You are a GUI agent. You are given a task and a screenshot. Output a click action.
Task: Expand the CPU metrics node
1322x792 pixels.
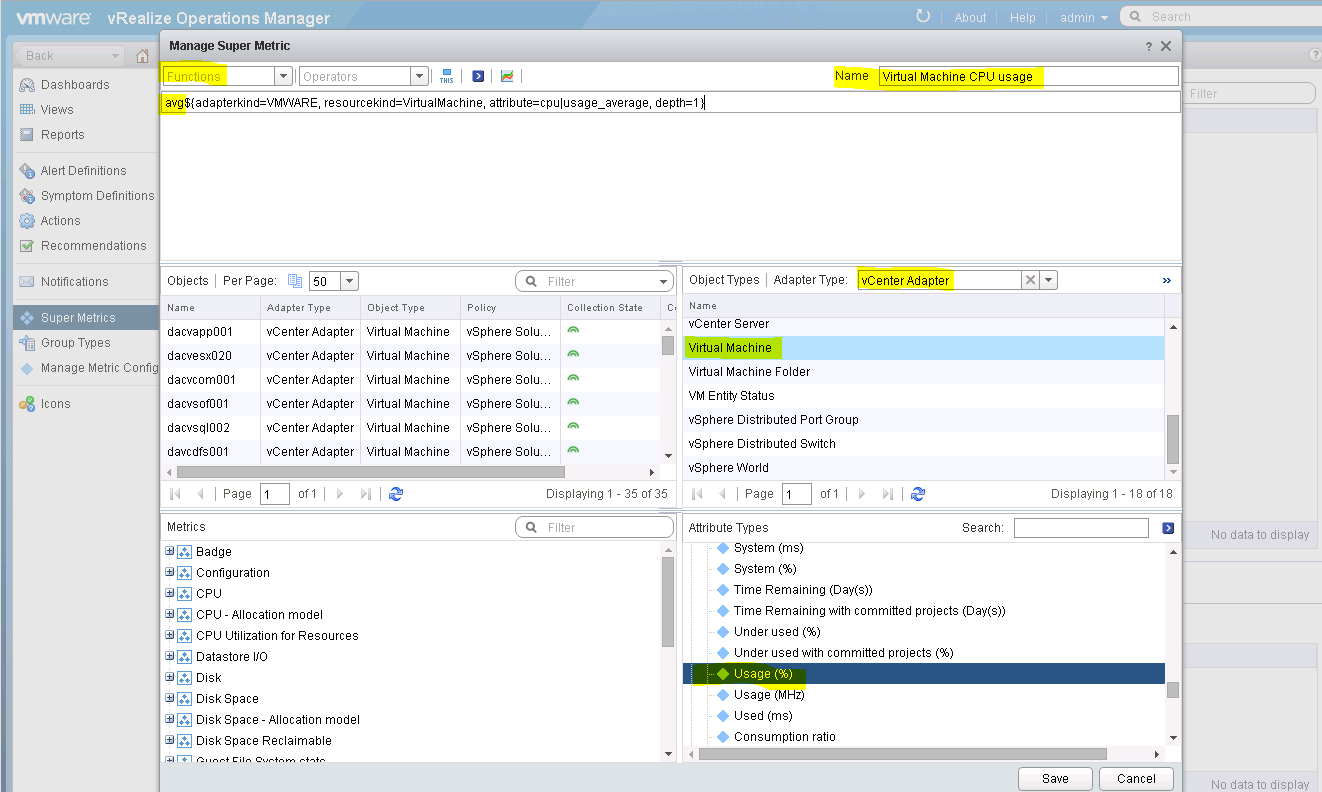coord(170,593)
